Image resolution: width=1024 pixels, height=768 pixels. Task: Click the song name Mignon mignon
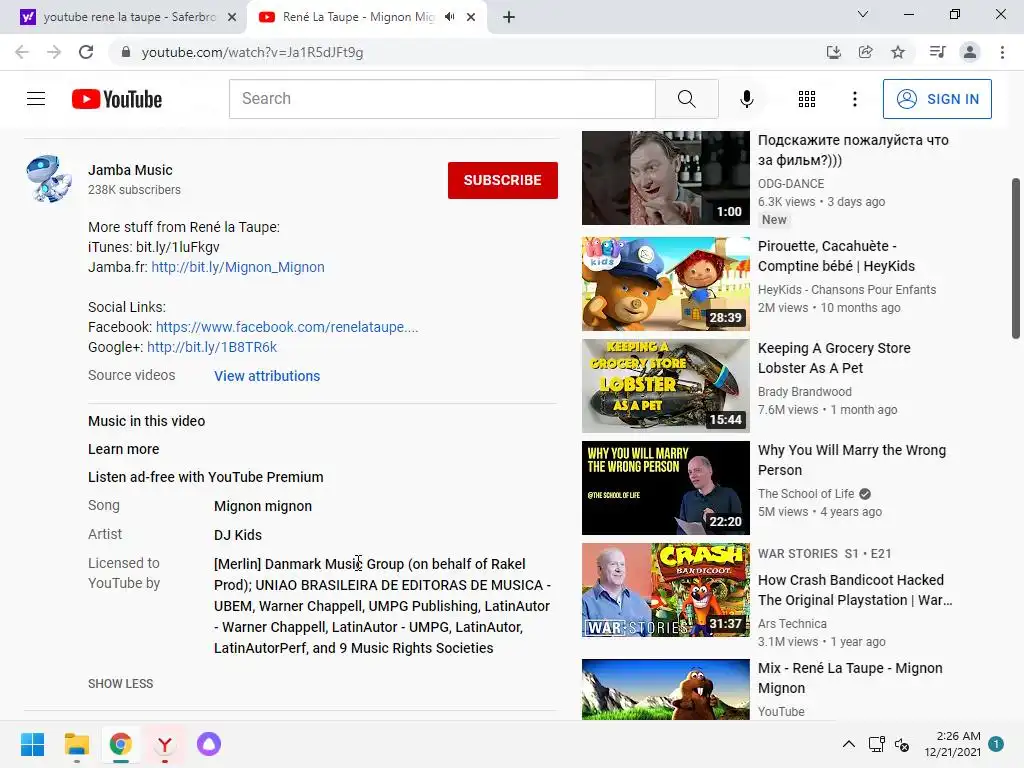coord(263,506)
